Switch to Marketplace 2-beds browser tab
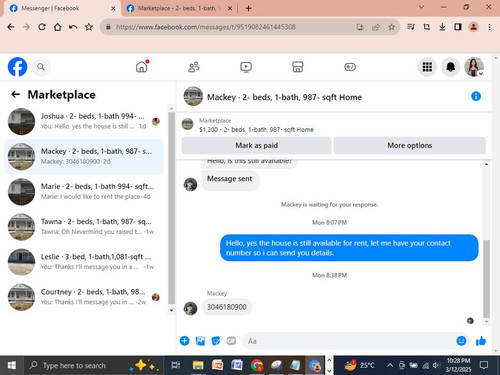 (177, 8)
